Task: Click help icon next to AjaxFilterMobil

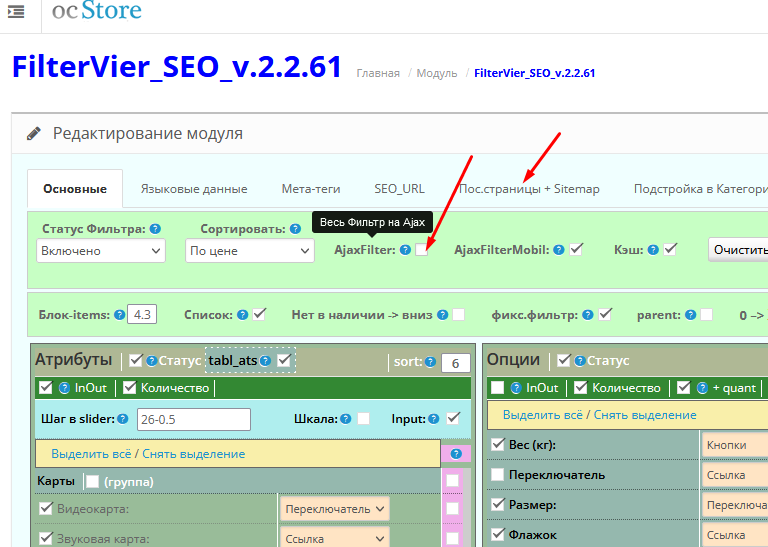Action: click(x=559, y=250)
